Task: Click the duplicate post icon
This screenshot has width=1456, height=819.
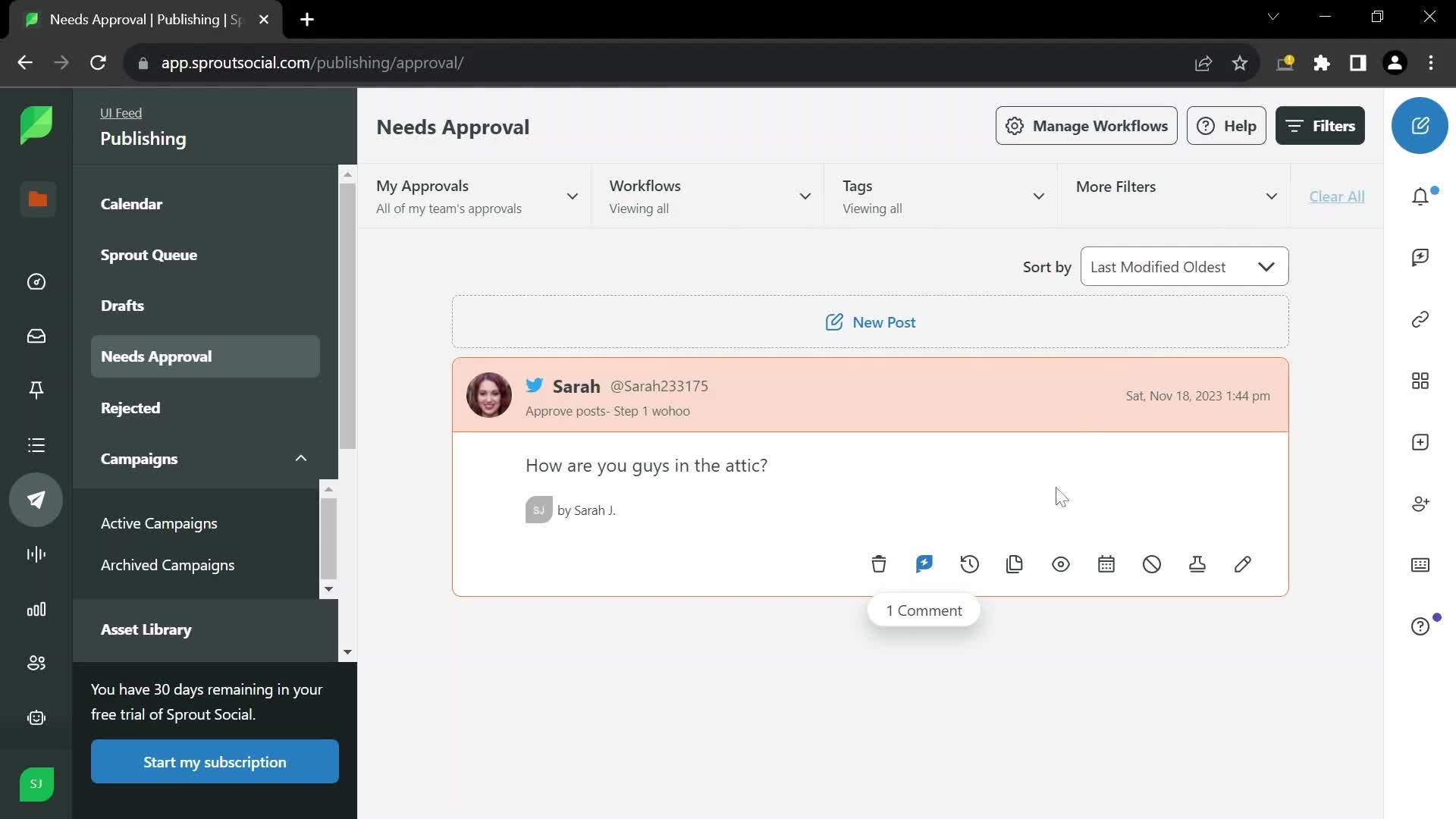Action: click(x=1014, y=564)
